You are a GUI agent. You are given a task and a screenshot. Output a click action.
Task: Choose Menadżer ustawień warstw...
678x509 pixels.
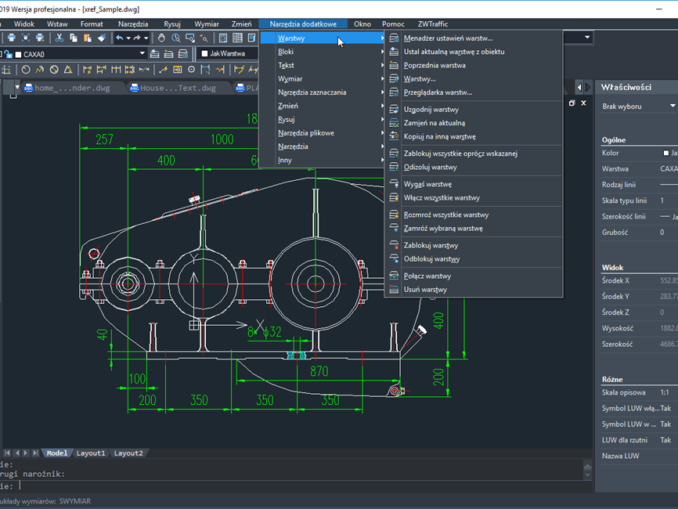tap(473, 38)
